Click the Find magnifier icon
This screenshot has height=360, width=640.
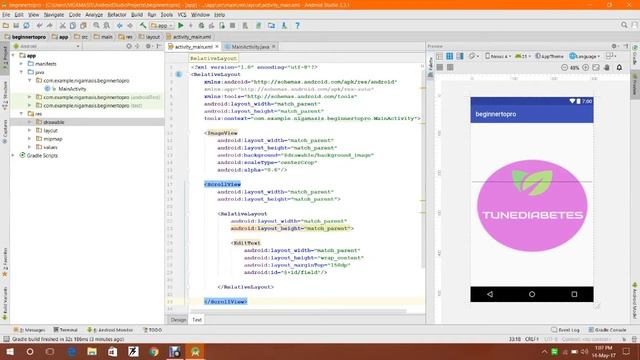(96, 25)
